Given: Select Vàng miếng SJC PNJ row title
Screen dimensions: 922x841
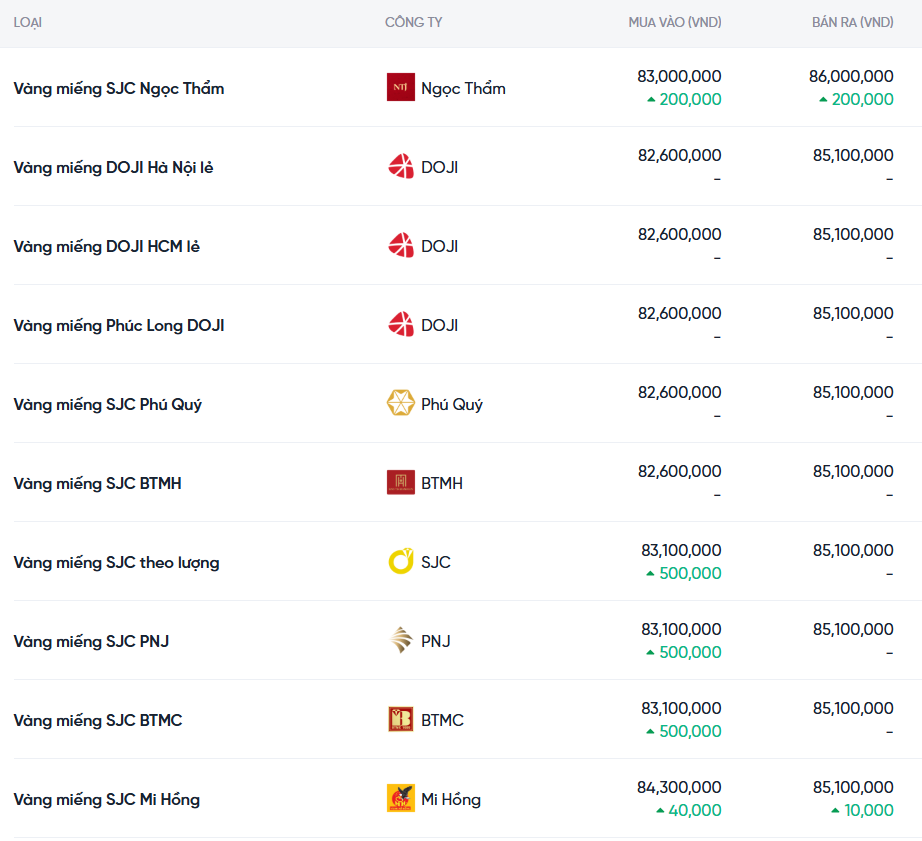Looking at the screenshot, I should click(91, 641).
